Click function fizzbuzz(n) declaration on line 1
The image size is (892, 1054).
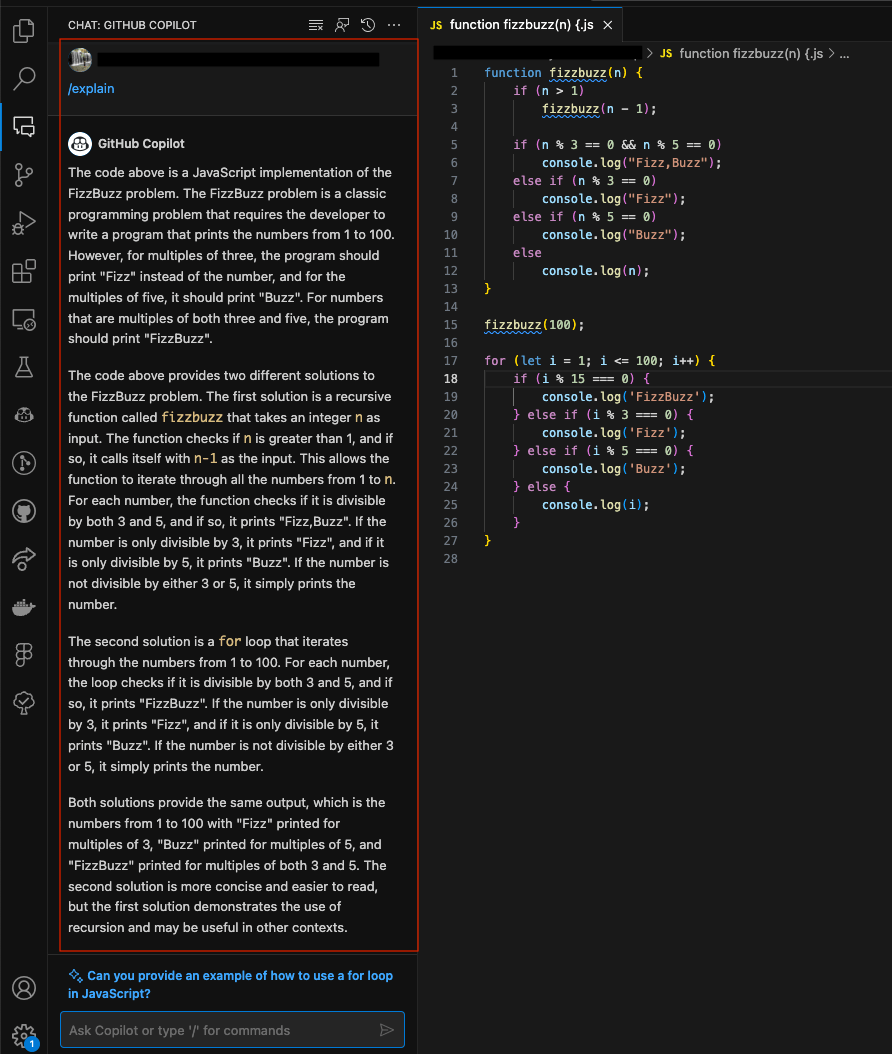pyautogui.click(x=563, y=73)
